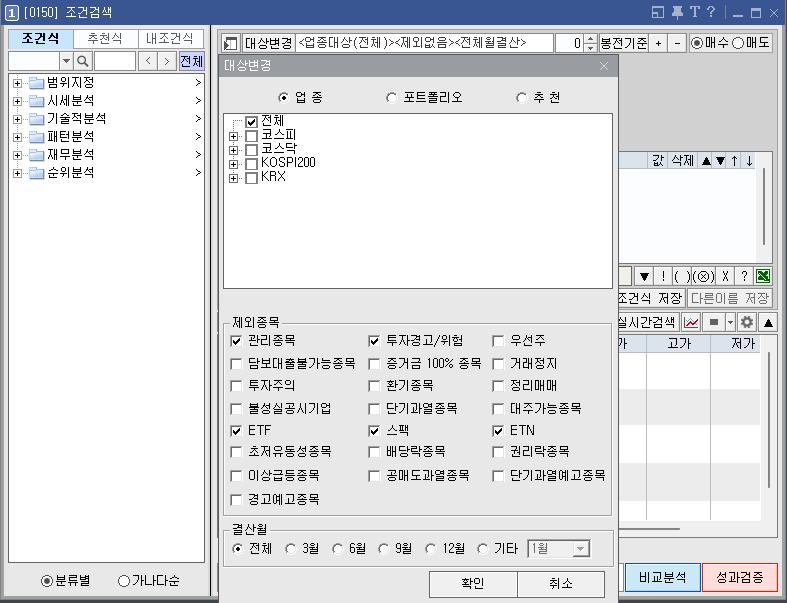Select the 매도 radio button
This screenshot has width=787, height=603.
pos(737,43)
